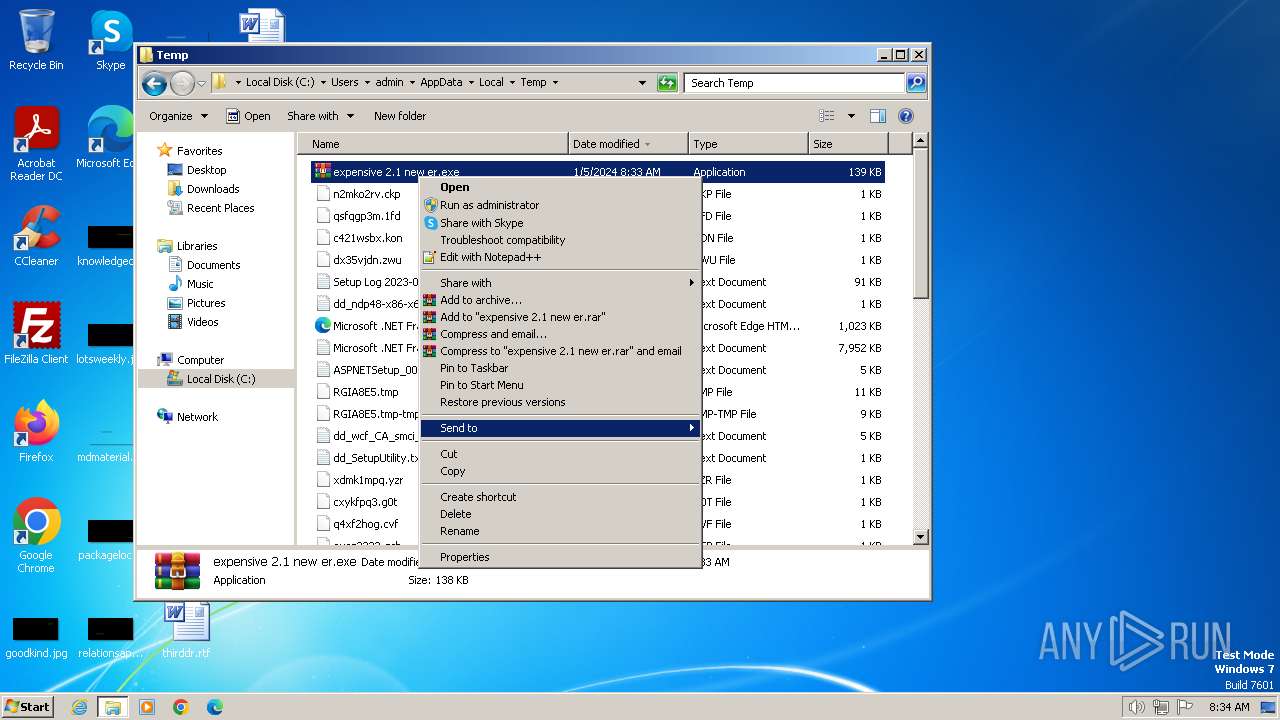Click Chrome icon in taskbar
This screenshot has width=1280, height=720.
181,707
